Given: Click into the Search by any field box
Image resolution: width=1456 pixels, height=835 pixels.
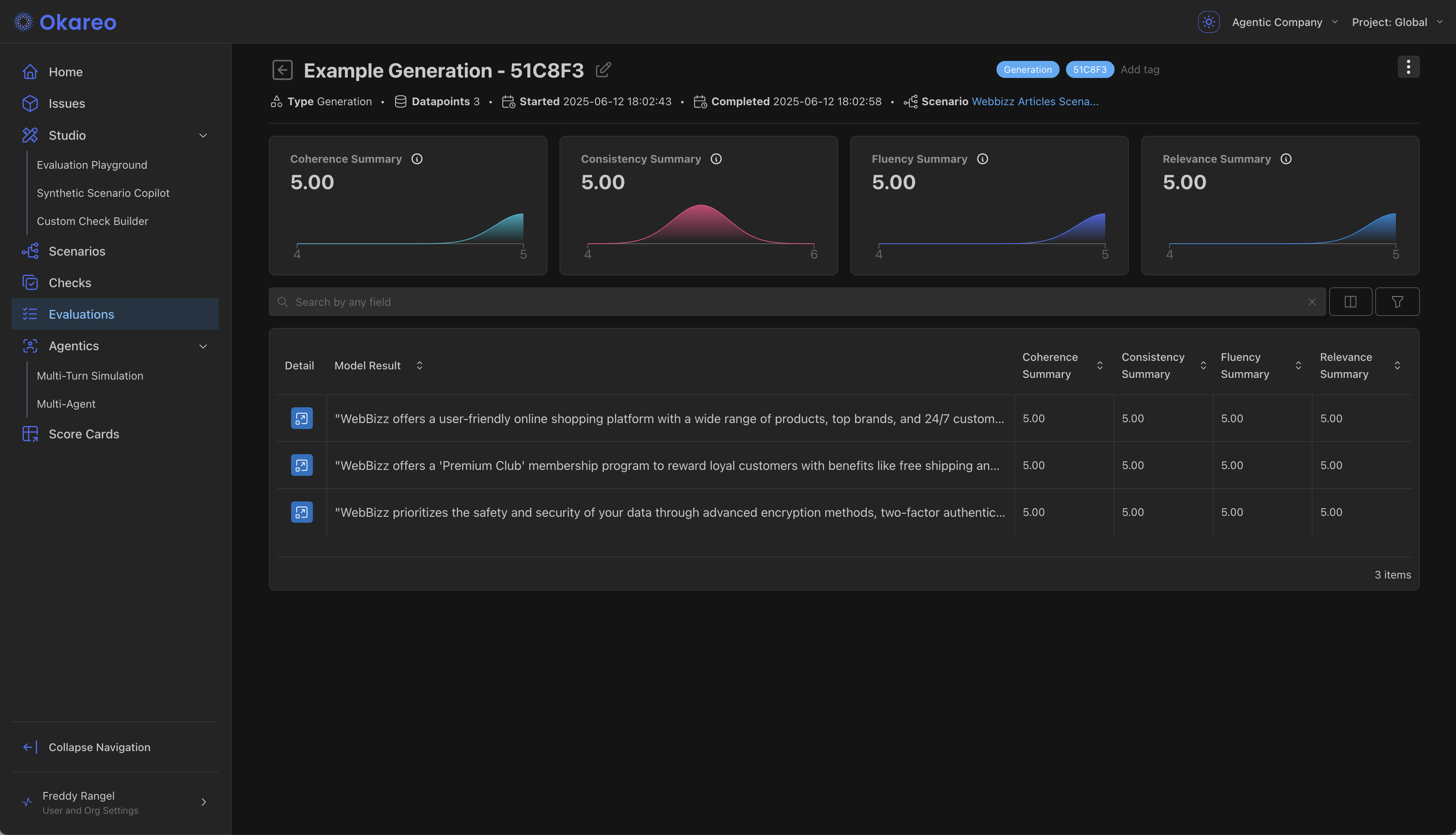Looking at the screenshot, I should pyautogui.click(x=797, y=302).
